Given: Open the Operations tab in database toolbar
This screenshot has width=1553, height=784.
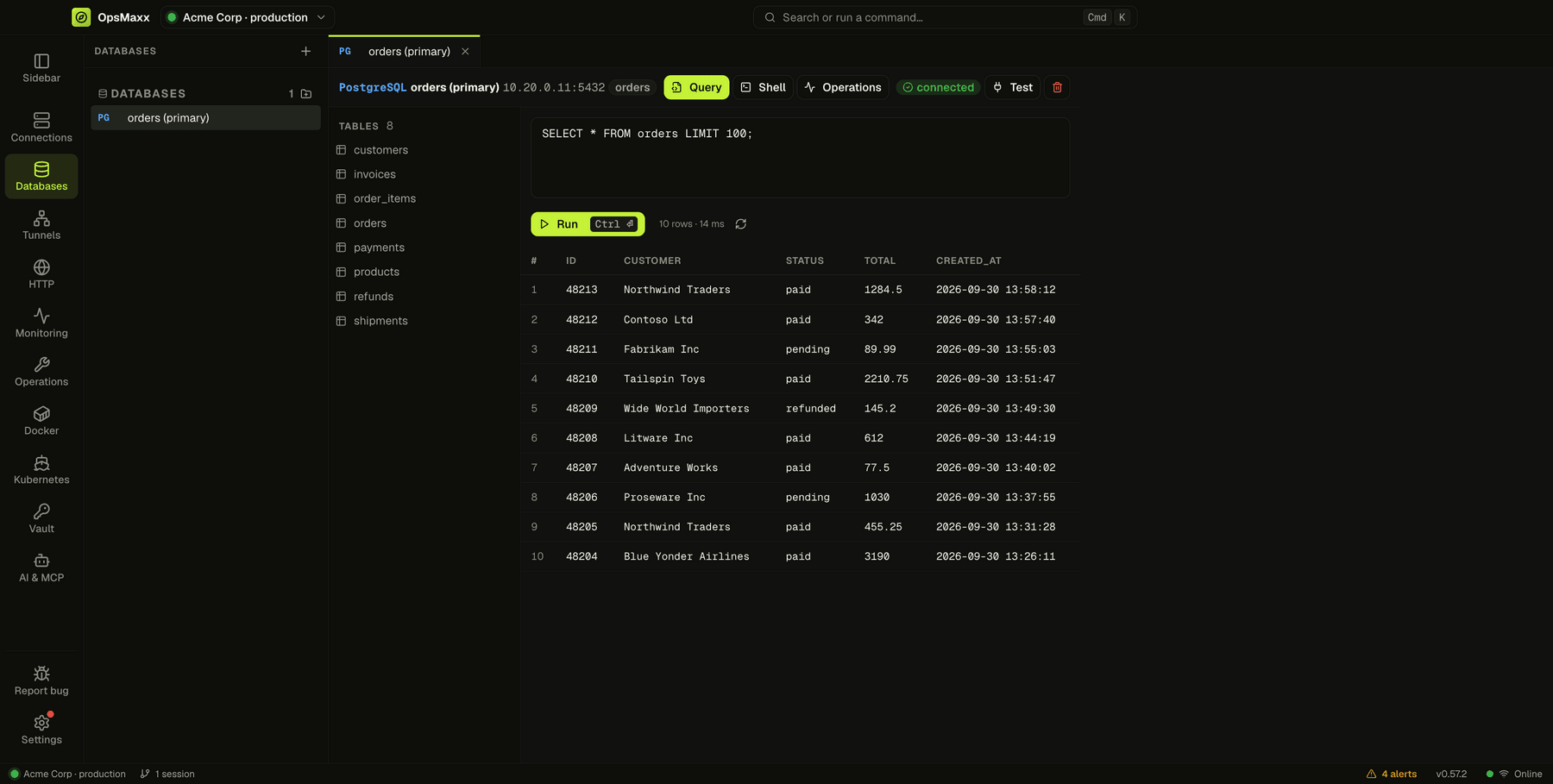Looking at the screenshot, I should coord(842,87).
